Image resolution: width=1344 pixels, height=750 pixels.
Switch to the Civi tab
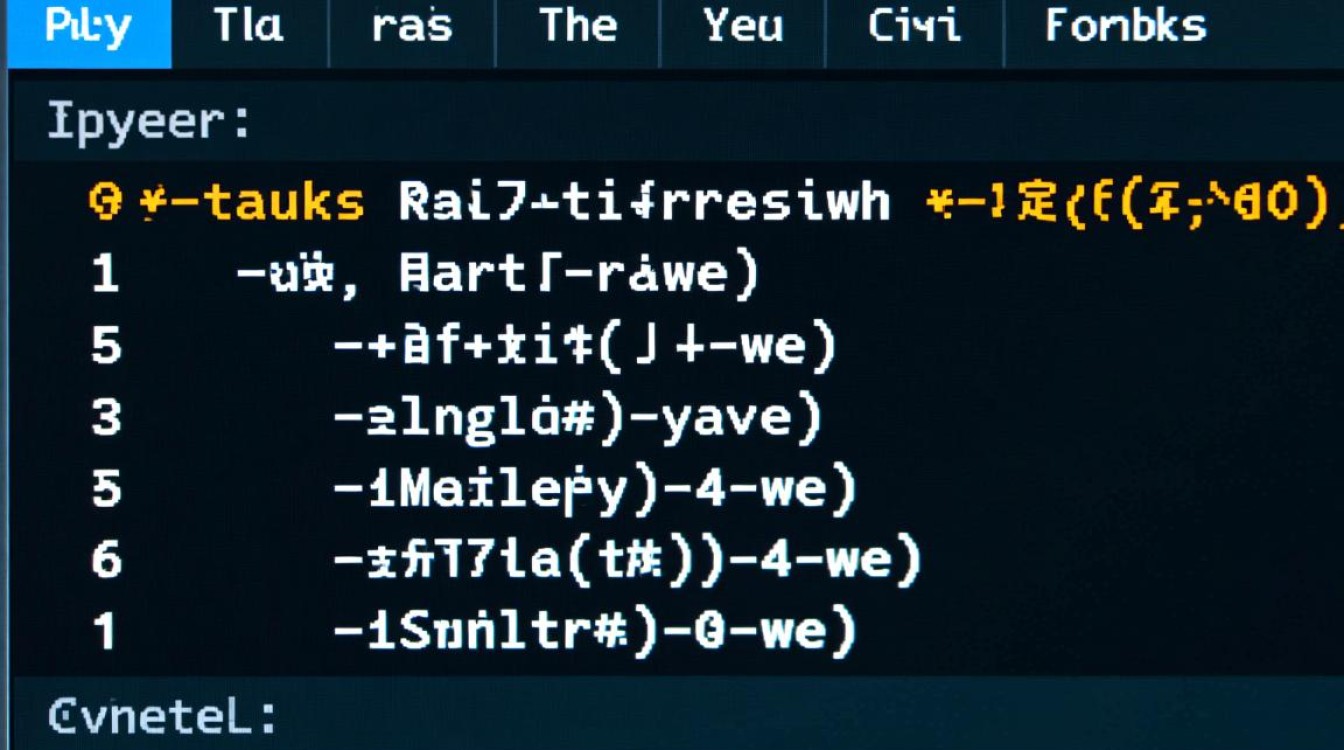coord(914,27)
